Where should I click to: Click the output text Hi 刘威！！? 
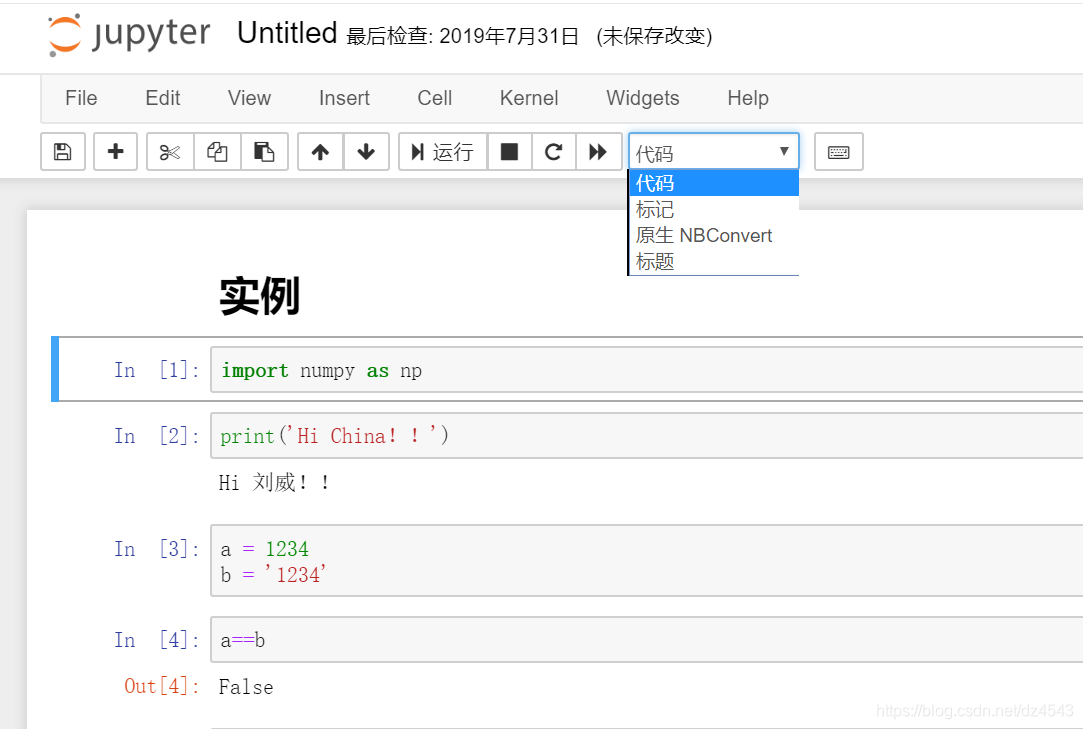(x=274, y=482)
